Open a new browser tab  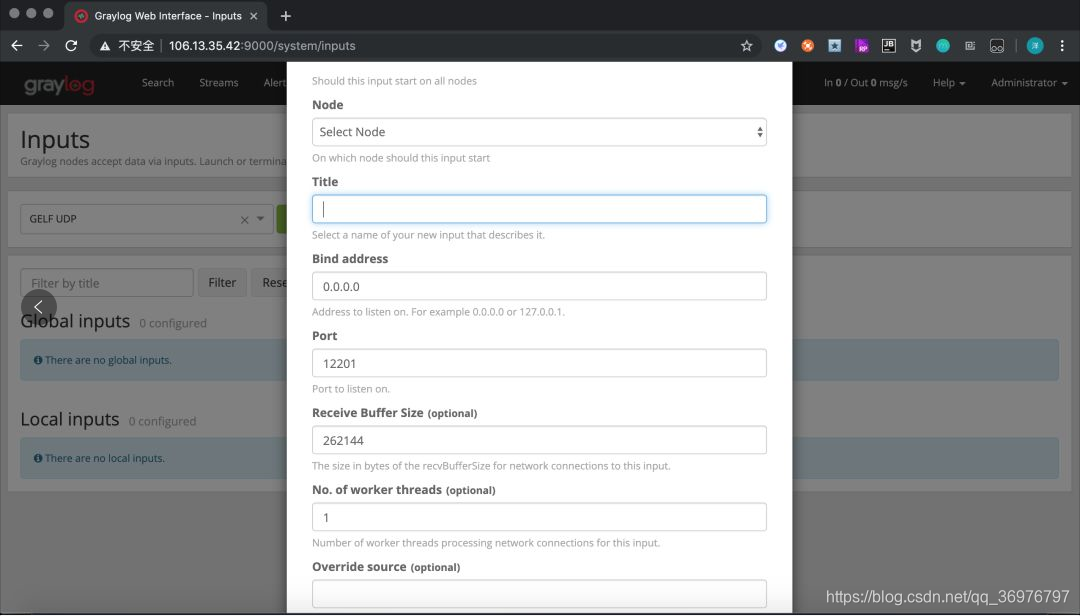coord(286,16)
